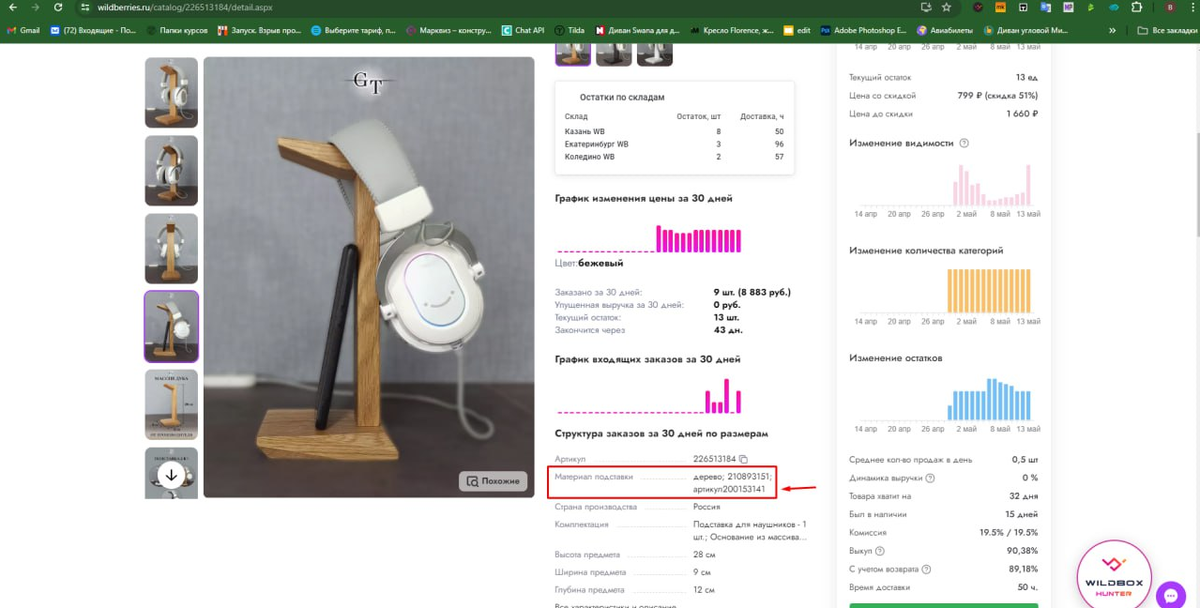Open the Выберите тариф bookmark

pos(354,30)
